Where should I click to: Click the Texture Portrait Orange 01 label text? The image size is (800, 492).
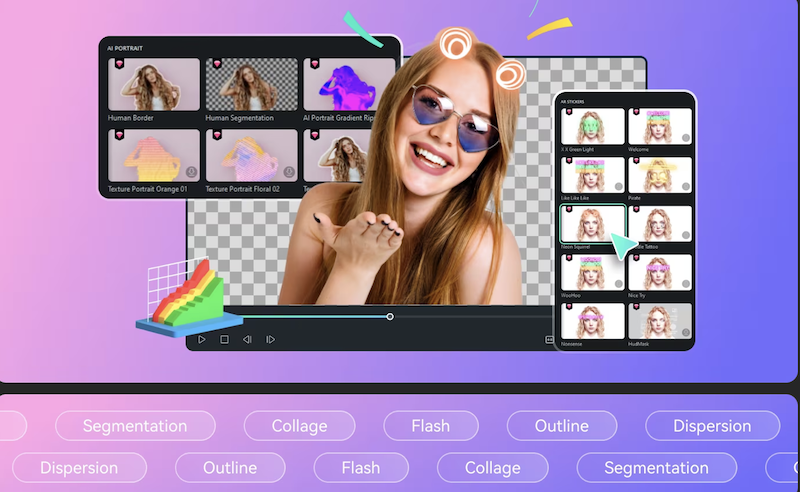click(147, 189)
